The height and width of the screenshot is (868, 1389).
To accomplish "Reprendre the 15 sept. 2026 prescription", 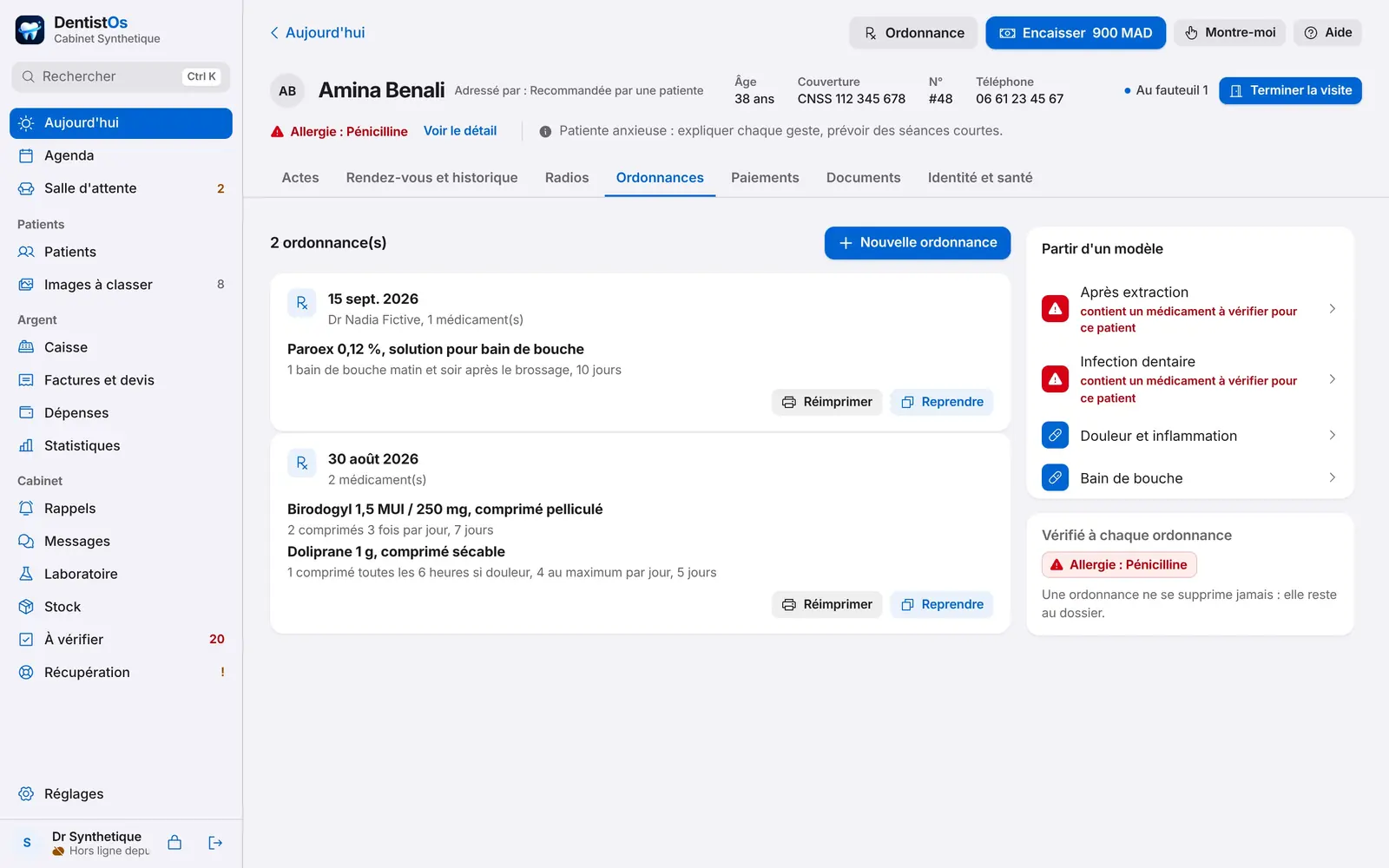I will click(942, 402).
